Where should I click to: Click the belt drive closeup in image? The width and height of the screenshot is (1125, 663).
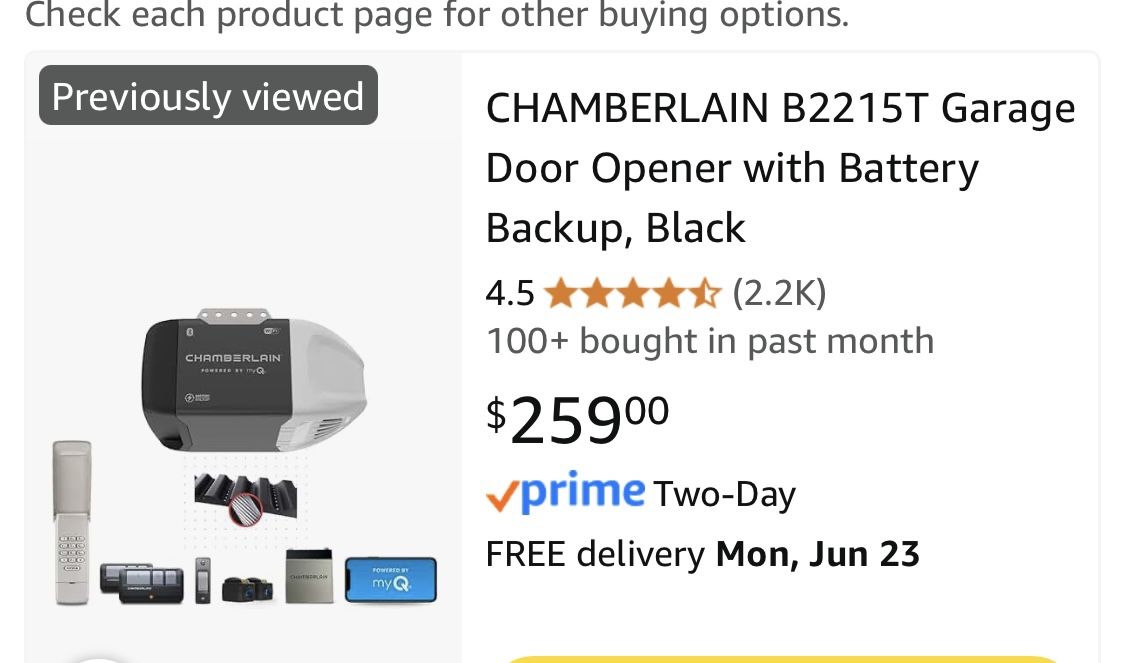coord(246,497)
